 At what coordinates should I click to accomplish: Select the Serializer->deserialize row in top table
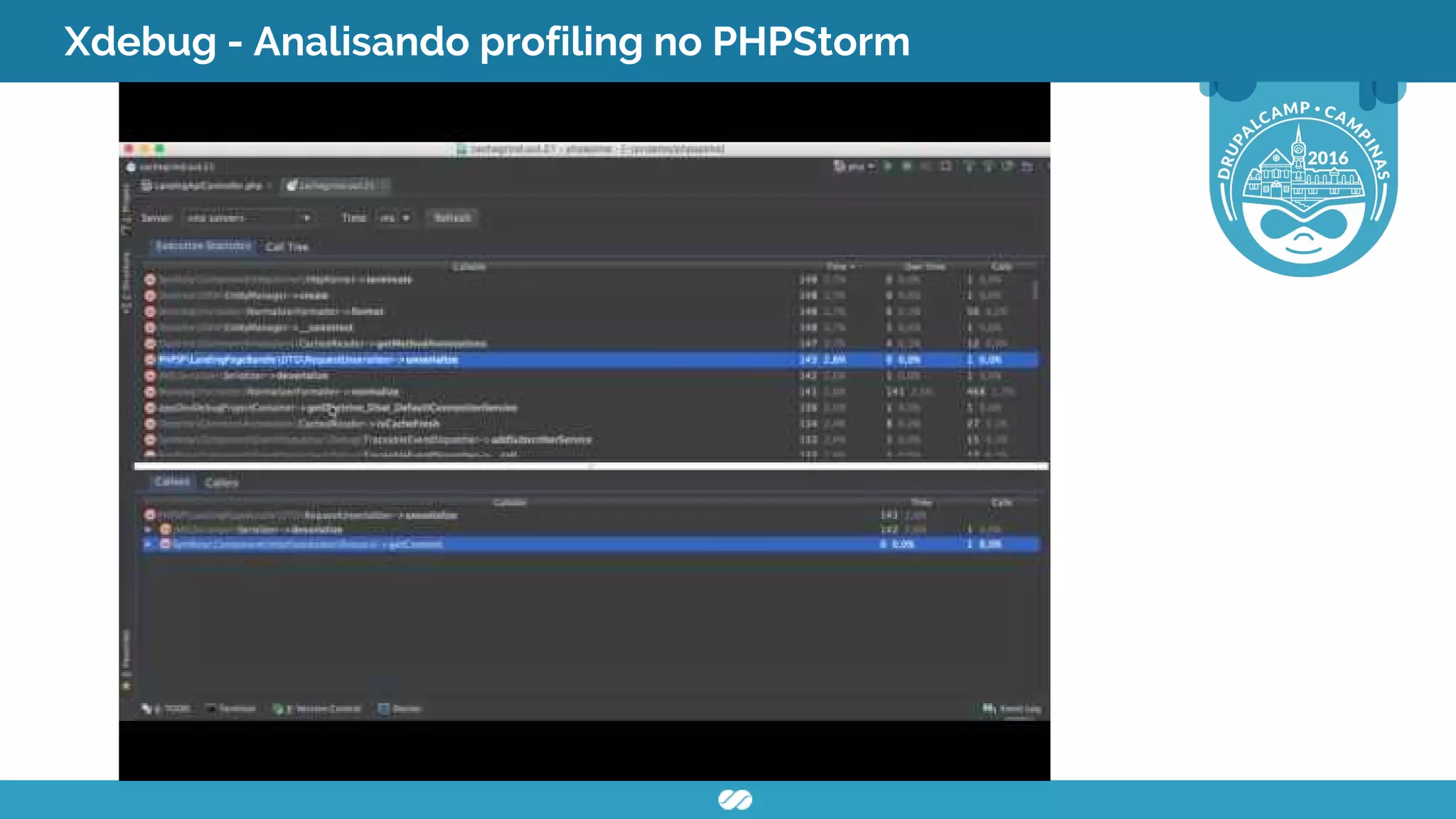(x=590, y=375)
